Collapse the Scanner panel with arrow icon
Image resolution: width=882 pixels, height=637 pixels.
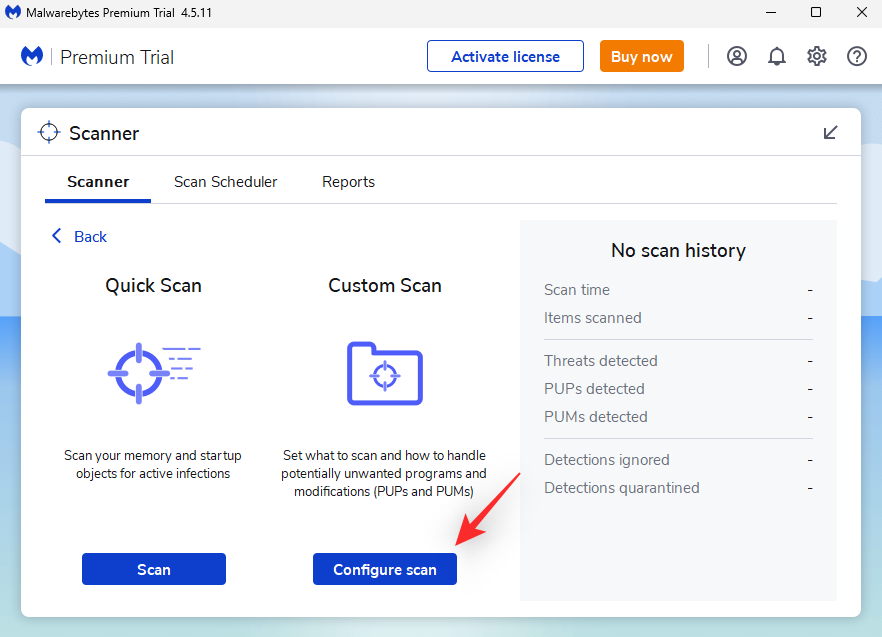[830, 132]
